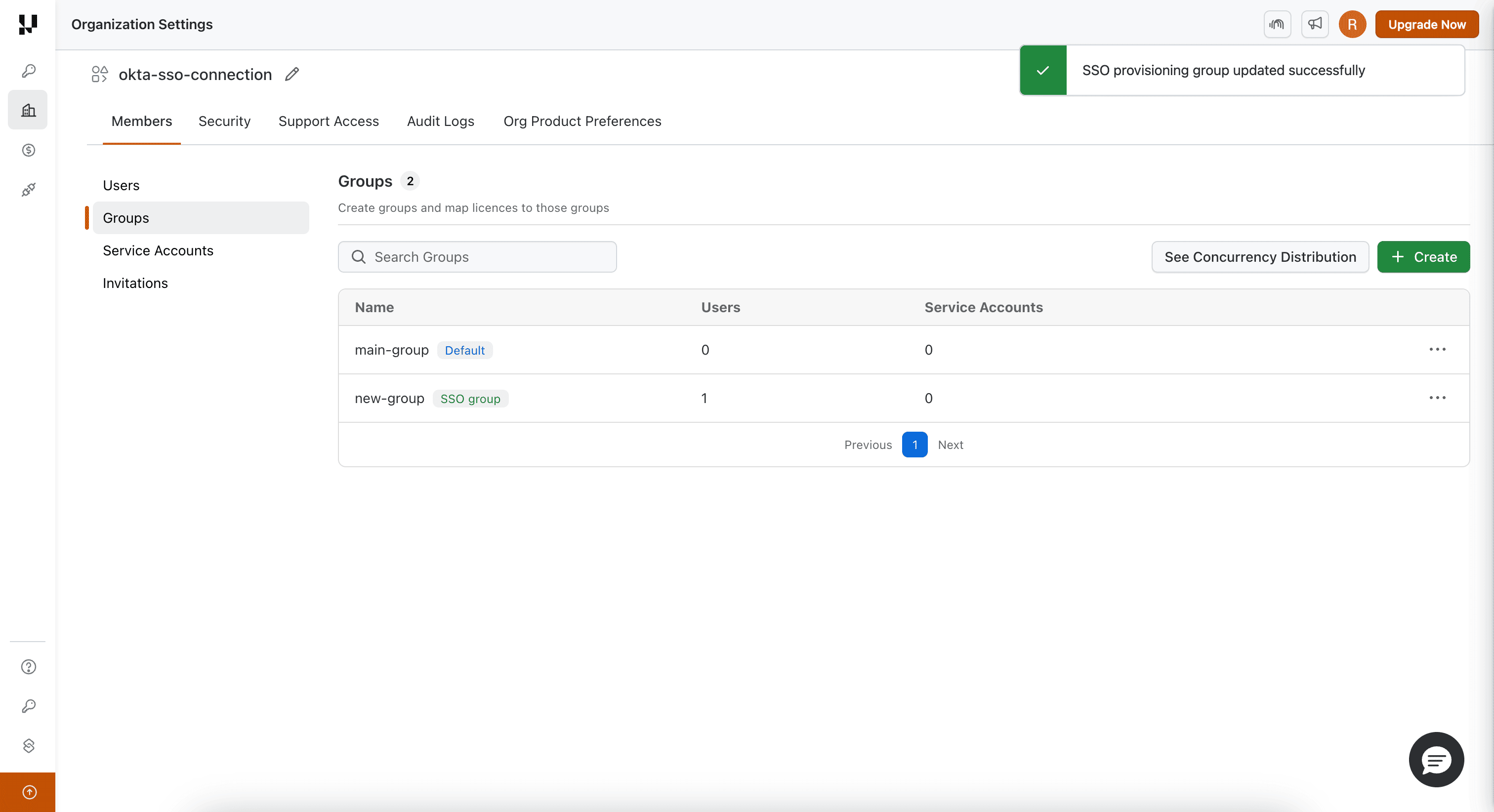1494x812 pixels.
Task: Open the key icon near sidebar top
Action: tap(29, 71)
